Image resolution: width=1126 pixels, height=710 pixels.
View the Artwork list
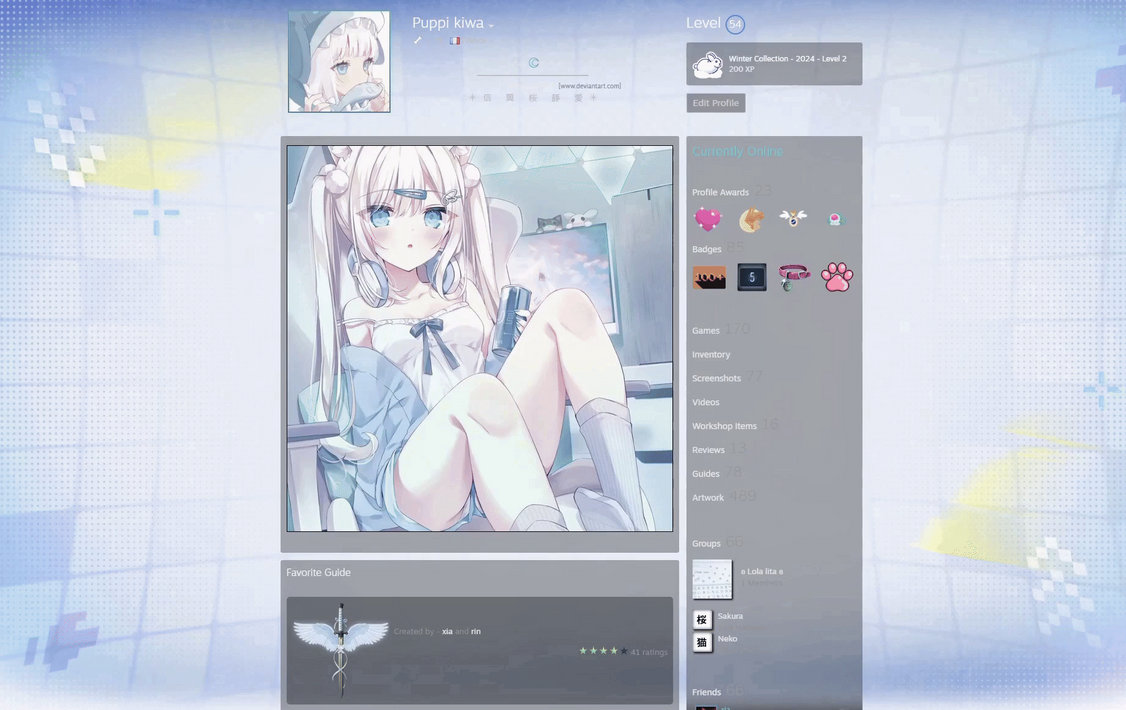(x=708, y=498)
